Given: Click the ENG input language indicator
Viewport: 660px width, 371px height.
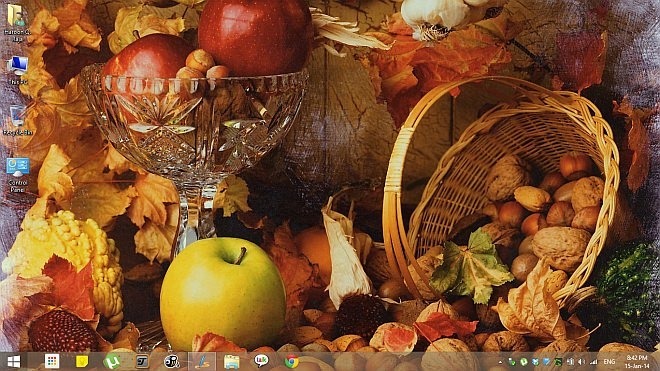Looking at the screenshot, I should [x=609, y=362].
